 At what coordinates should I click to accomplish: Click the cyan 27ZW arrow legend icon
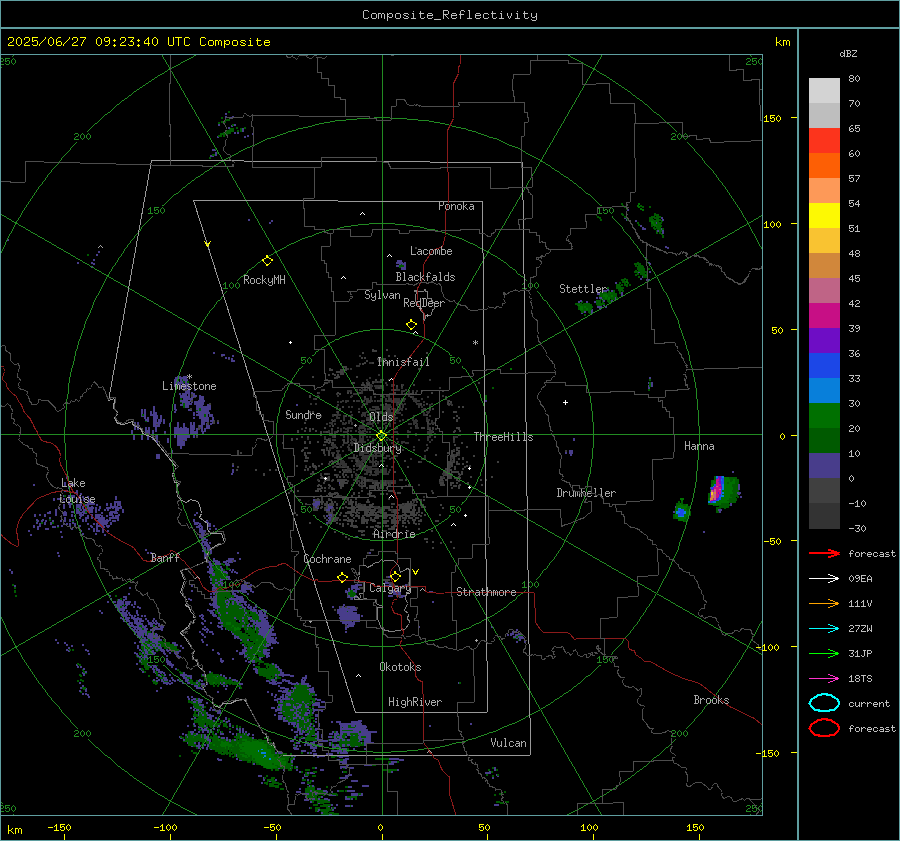[x=824, y=629]
